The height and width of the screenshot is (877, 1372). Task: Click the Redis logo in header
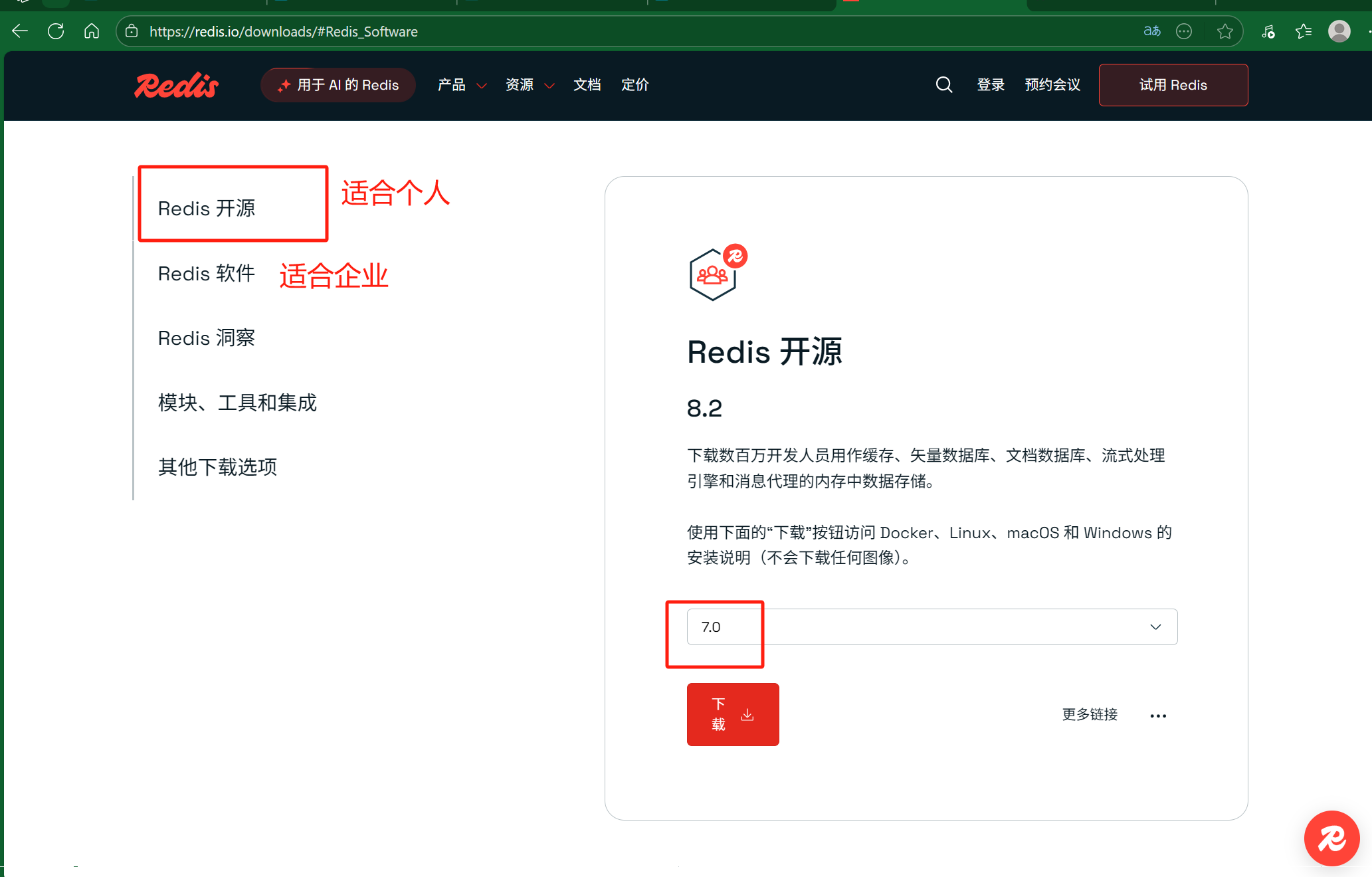point(176,85)
